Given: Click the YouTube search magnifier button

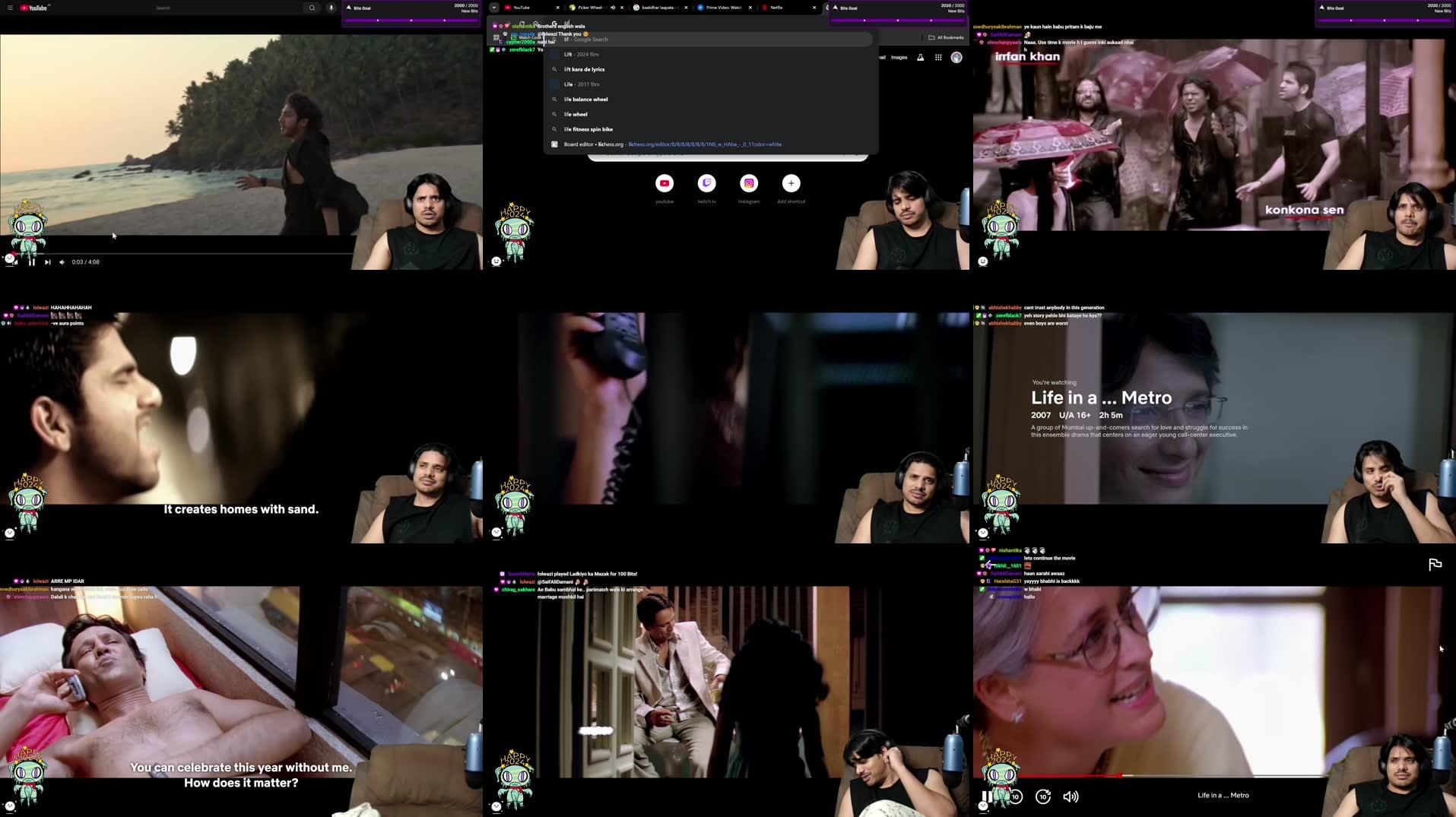Looking at the screenshot, I should 312,8.
